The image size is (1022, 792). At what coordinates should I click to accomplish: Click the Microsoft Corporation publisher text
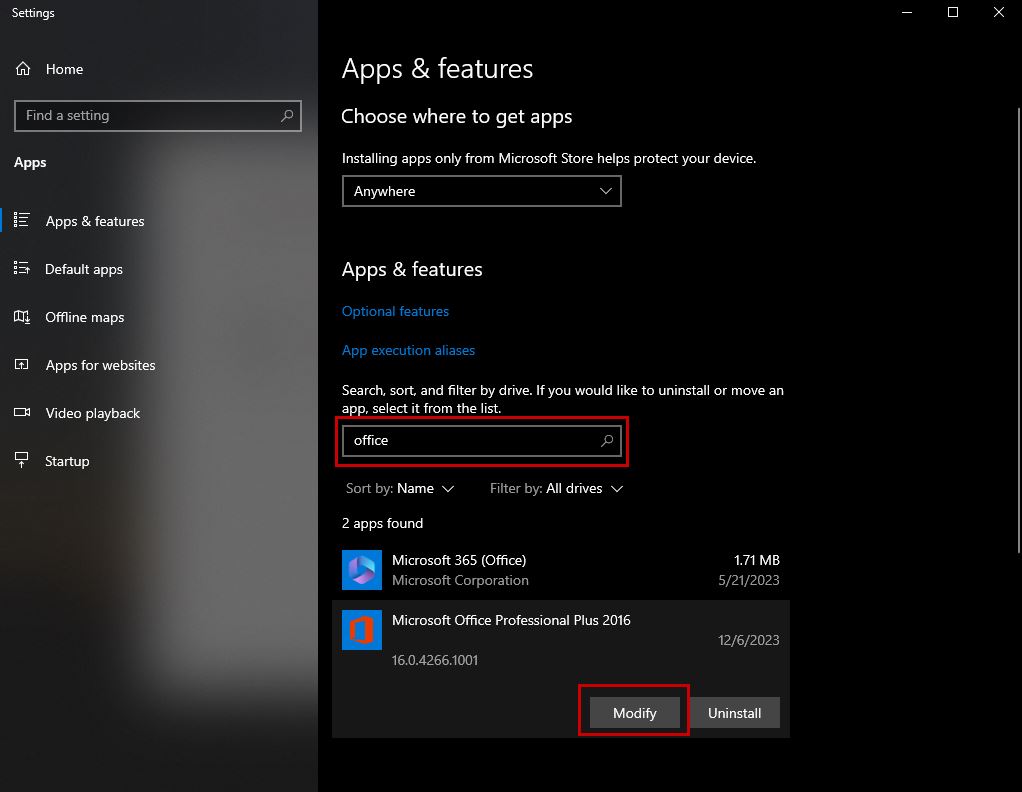460,580
